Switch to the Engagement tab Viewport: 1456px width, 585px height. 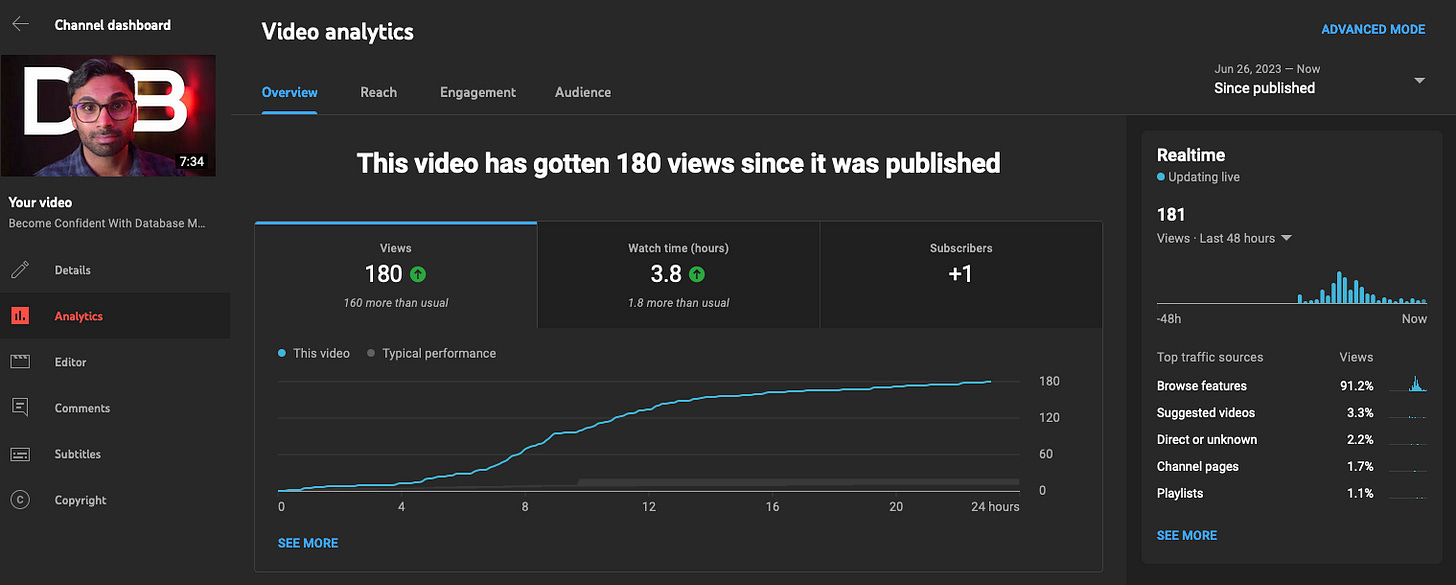478,92
